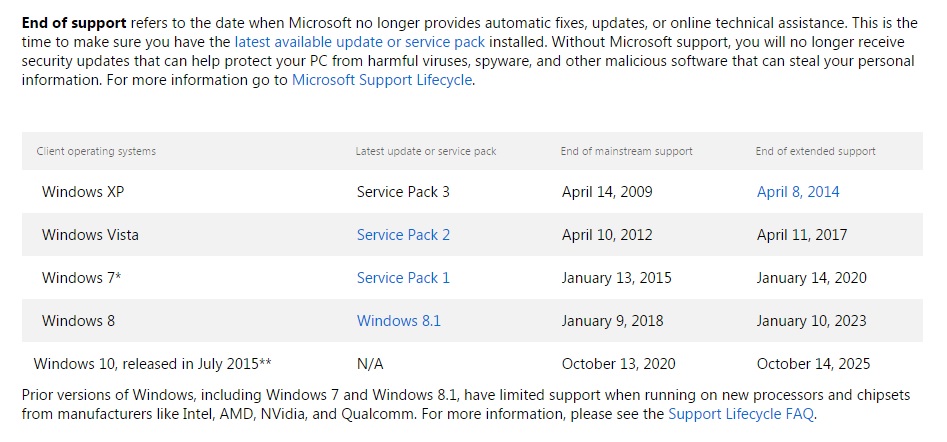
Task: Open the Service Pack 1 link for Windows 7
Action: coord(403,278)
